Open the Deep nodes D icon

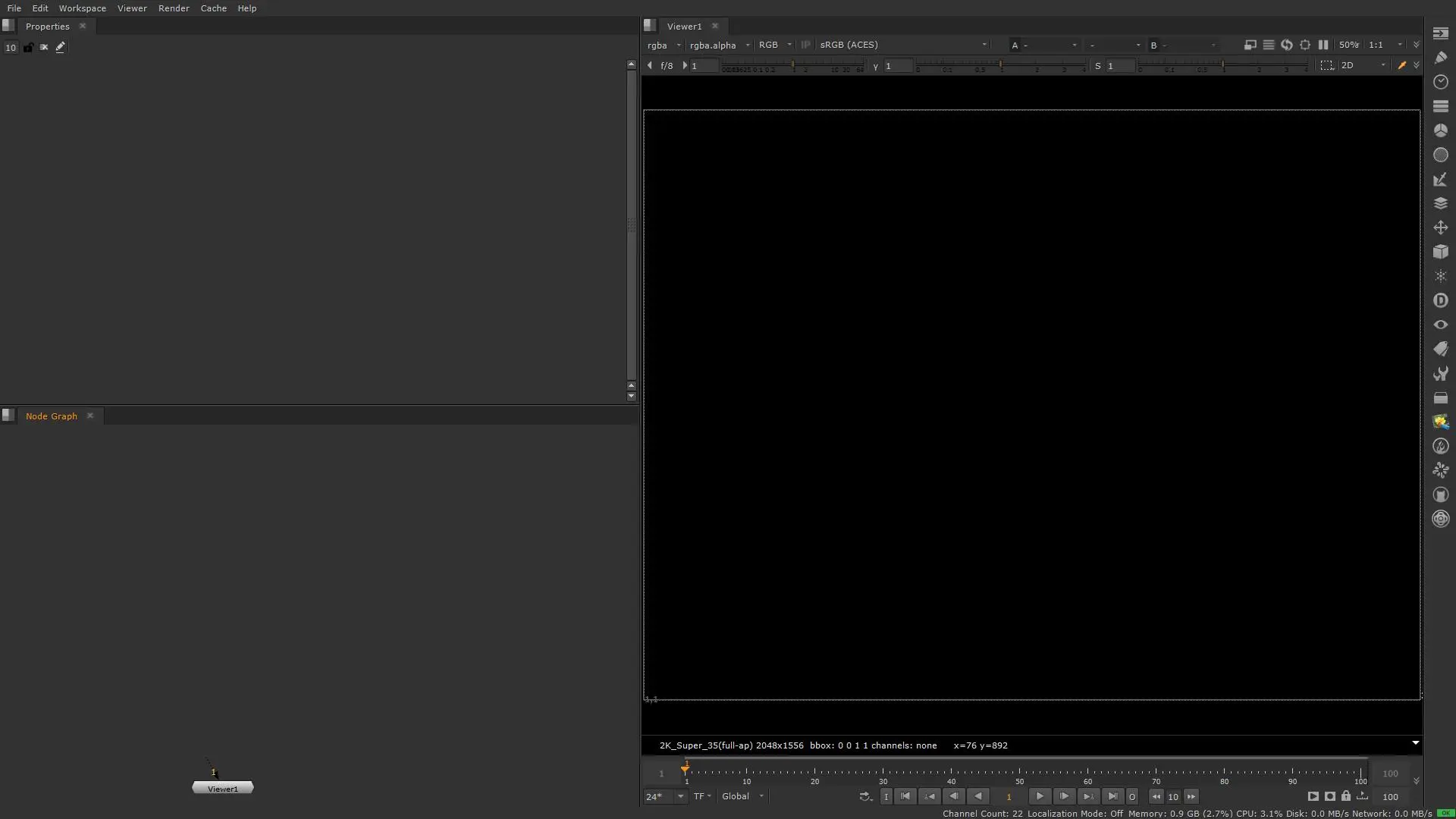pos(1441,300)
